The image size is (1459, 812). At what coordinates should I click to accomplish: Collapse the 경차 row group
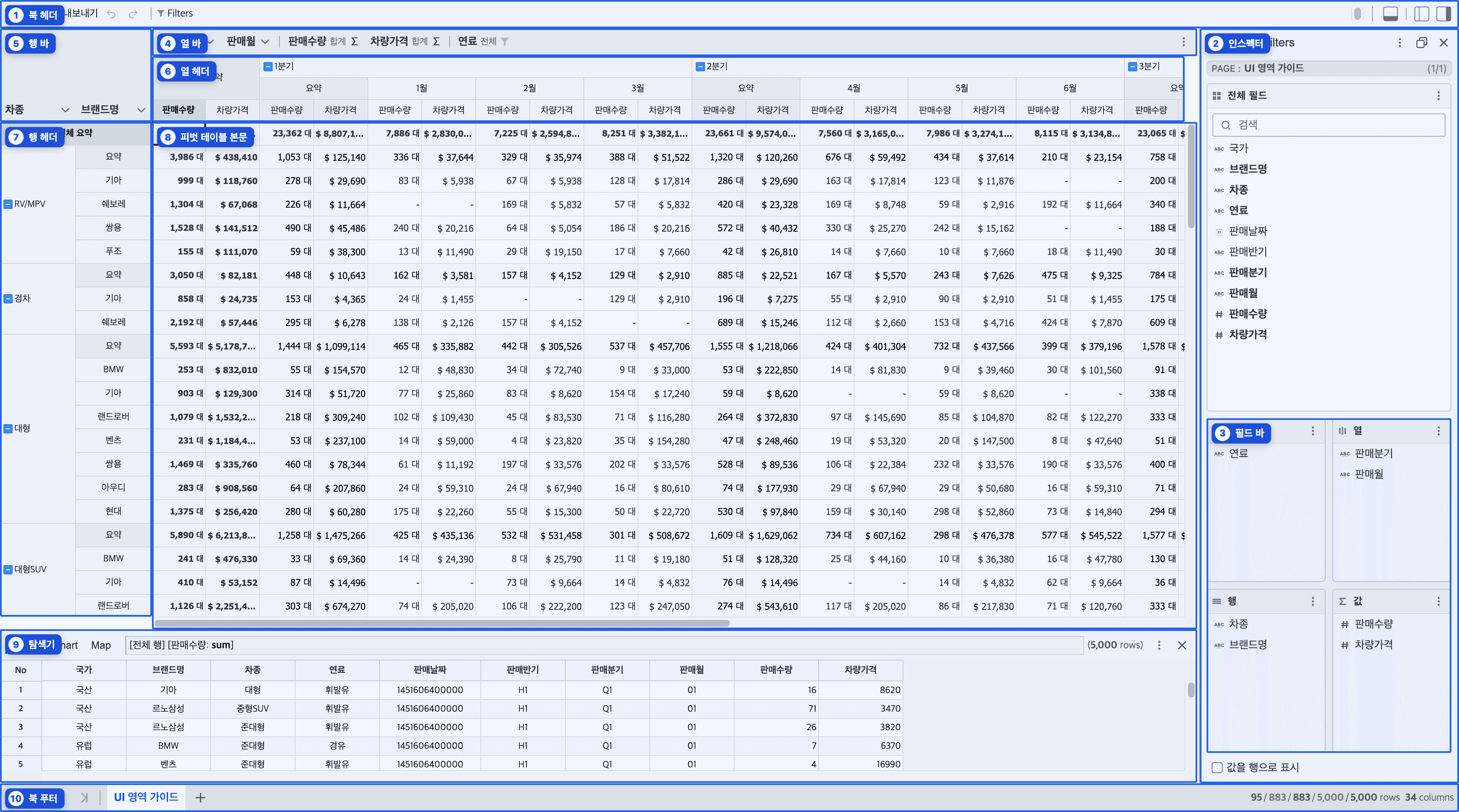(8, 299)
